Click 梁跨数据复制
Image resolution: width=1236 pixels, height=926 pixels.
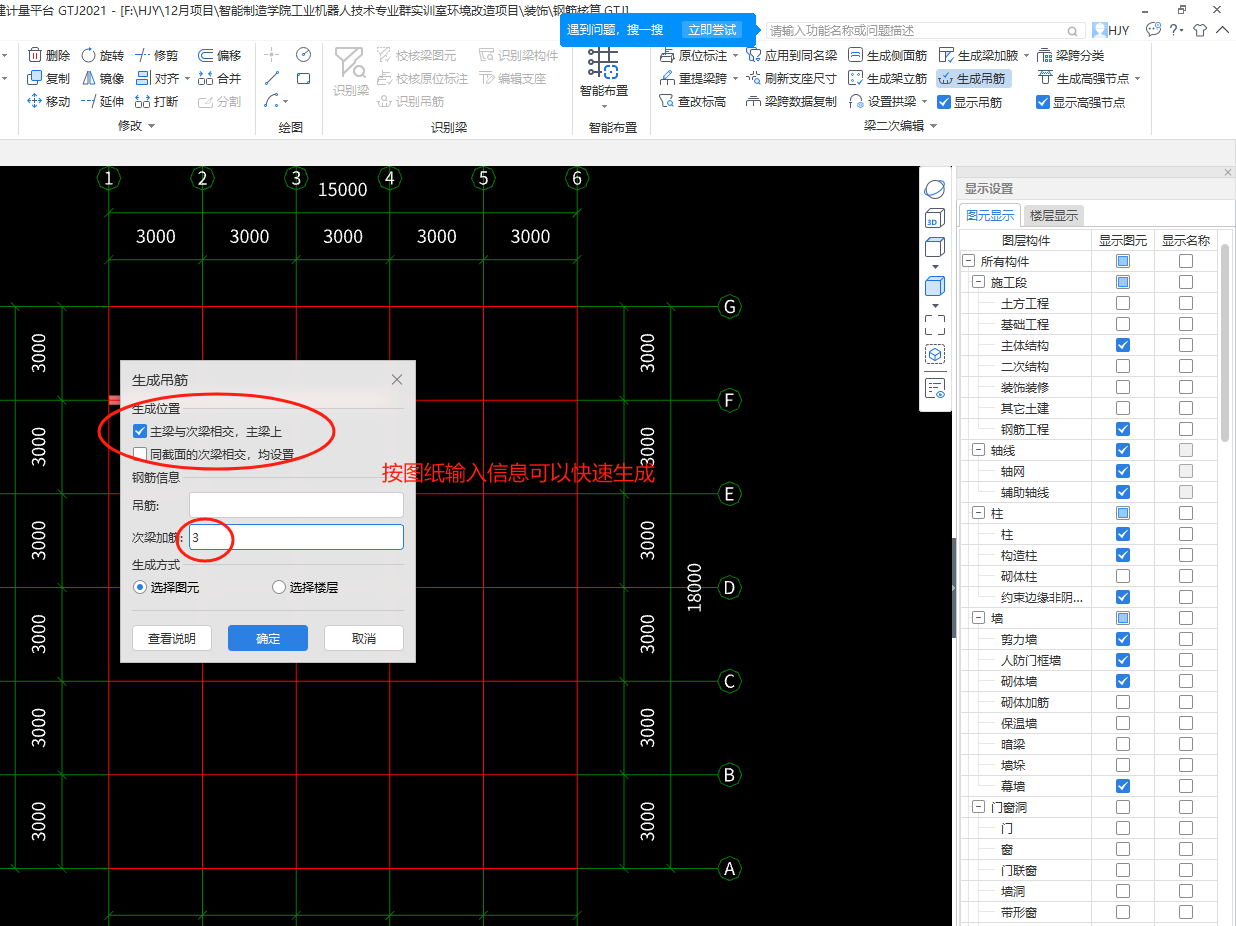[x=792, y=101]
